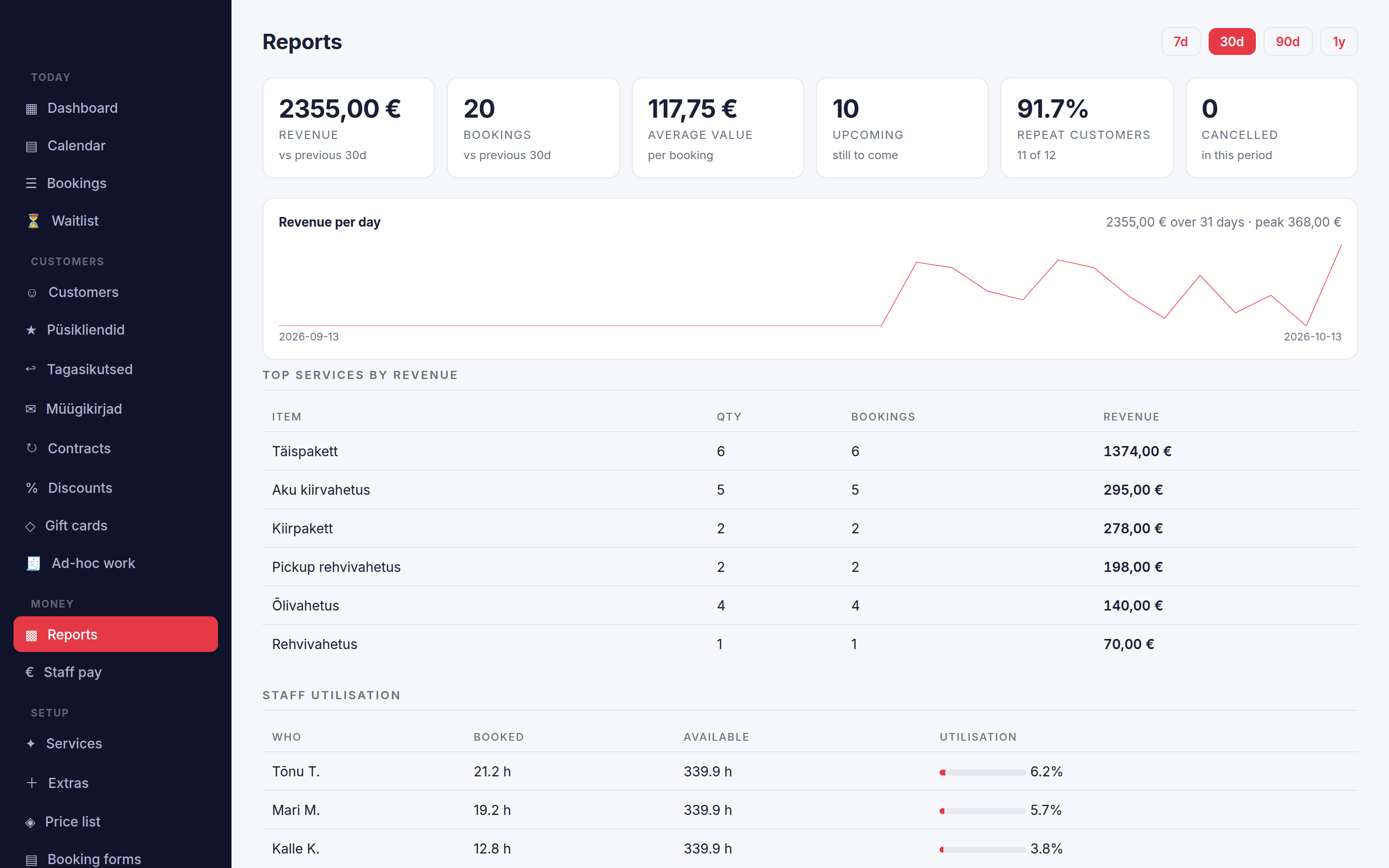Click the Reports chart icon

[31, 635]
